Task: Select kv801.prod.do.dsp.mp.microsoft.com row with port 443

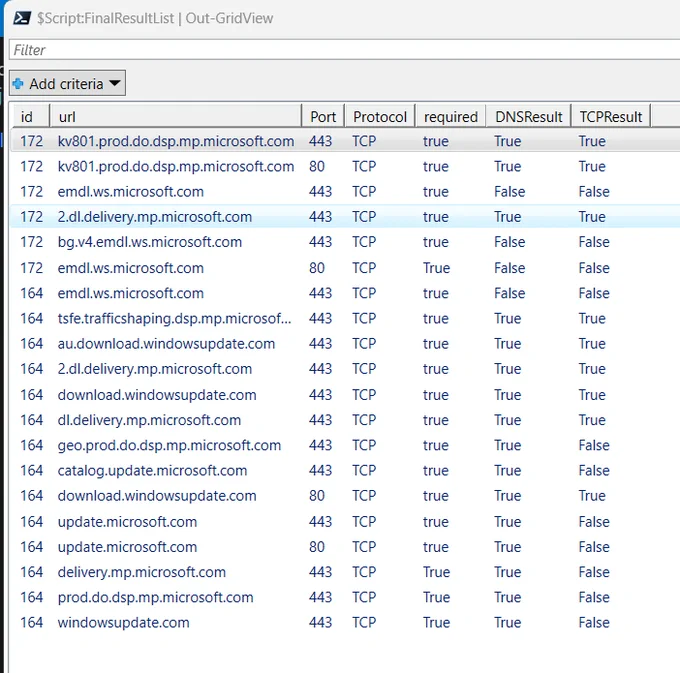Action: point(345,141)
